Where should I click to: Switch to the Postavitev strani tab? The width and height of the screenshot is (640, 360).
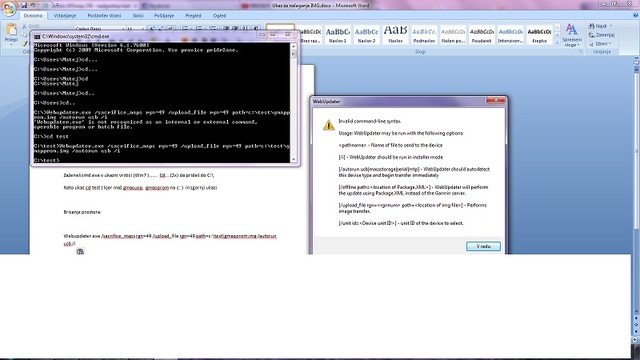104,16
